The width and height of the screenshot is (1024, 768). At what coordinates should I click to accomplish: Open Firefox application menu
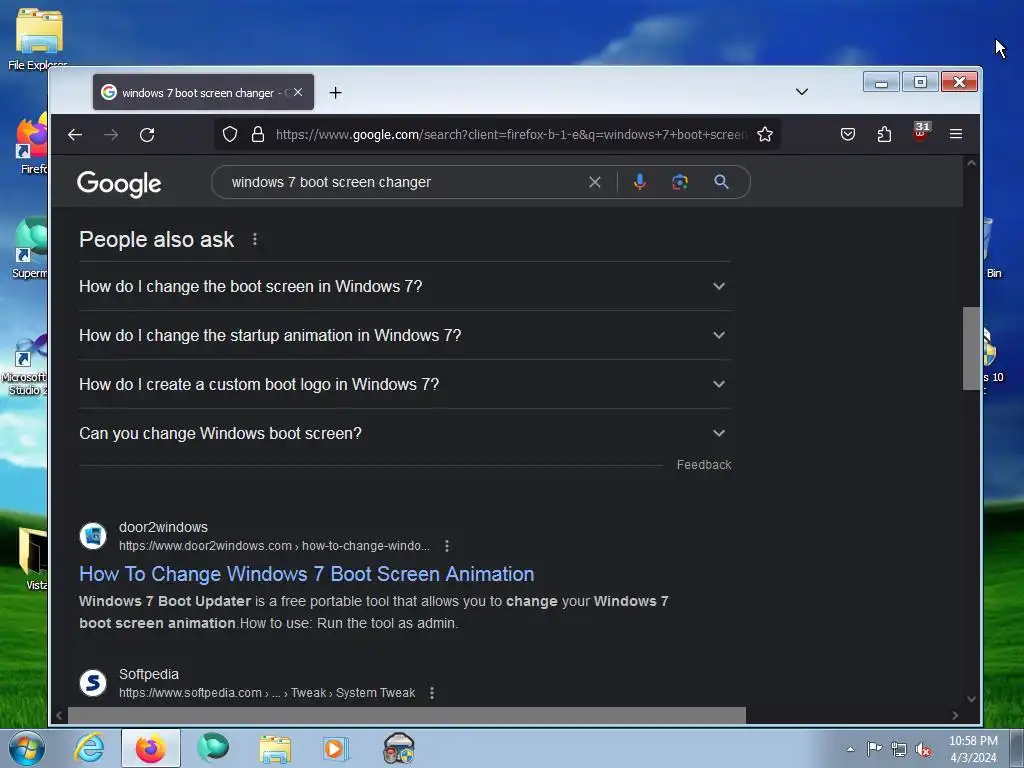(956, 135)
